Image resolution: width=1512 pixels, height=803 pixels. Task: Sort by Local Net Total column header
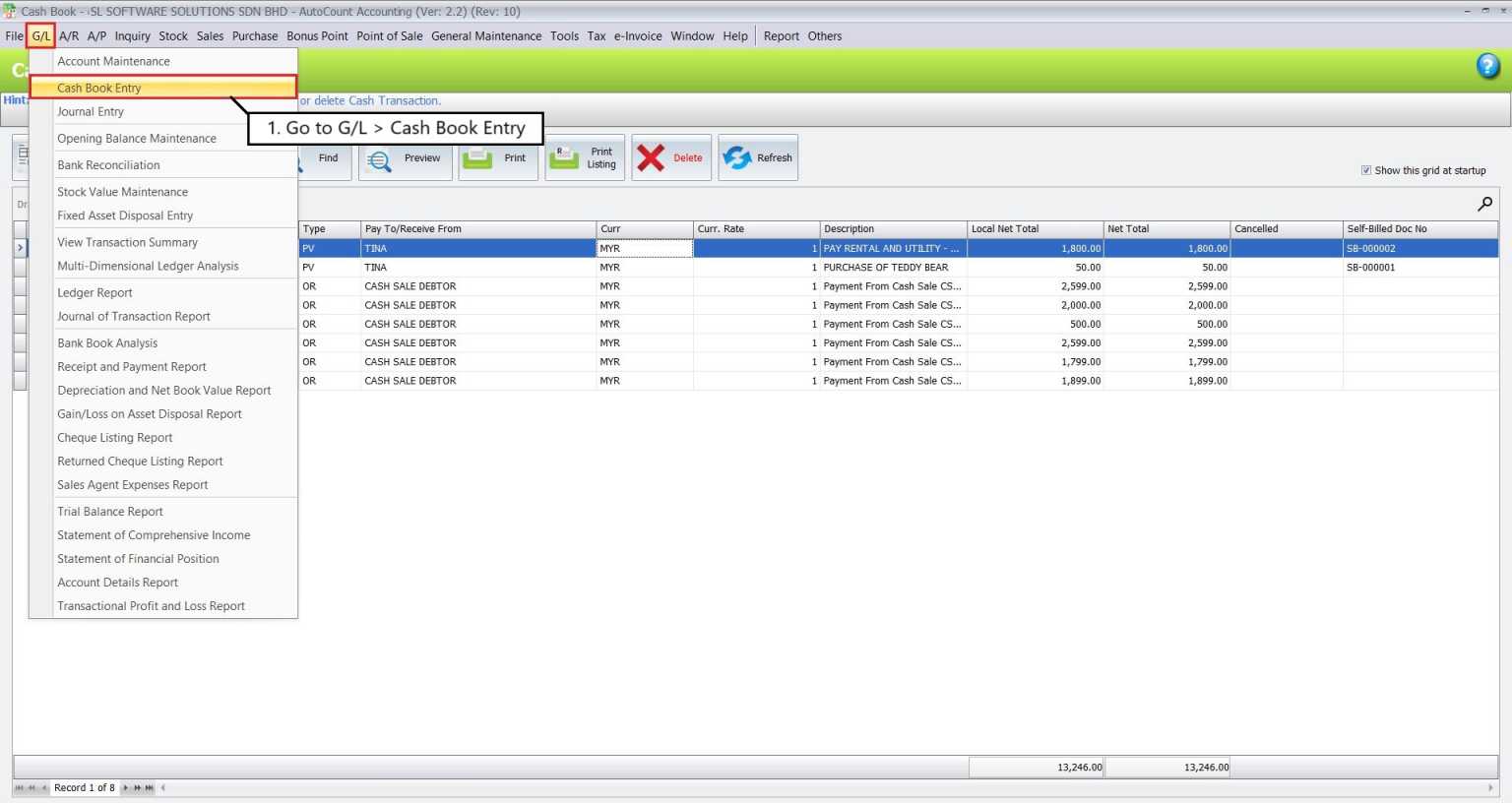coord(1036,229)
